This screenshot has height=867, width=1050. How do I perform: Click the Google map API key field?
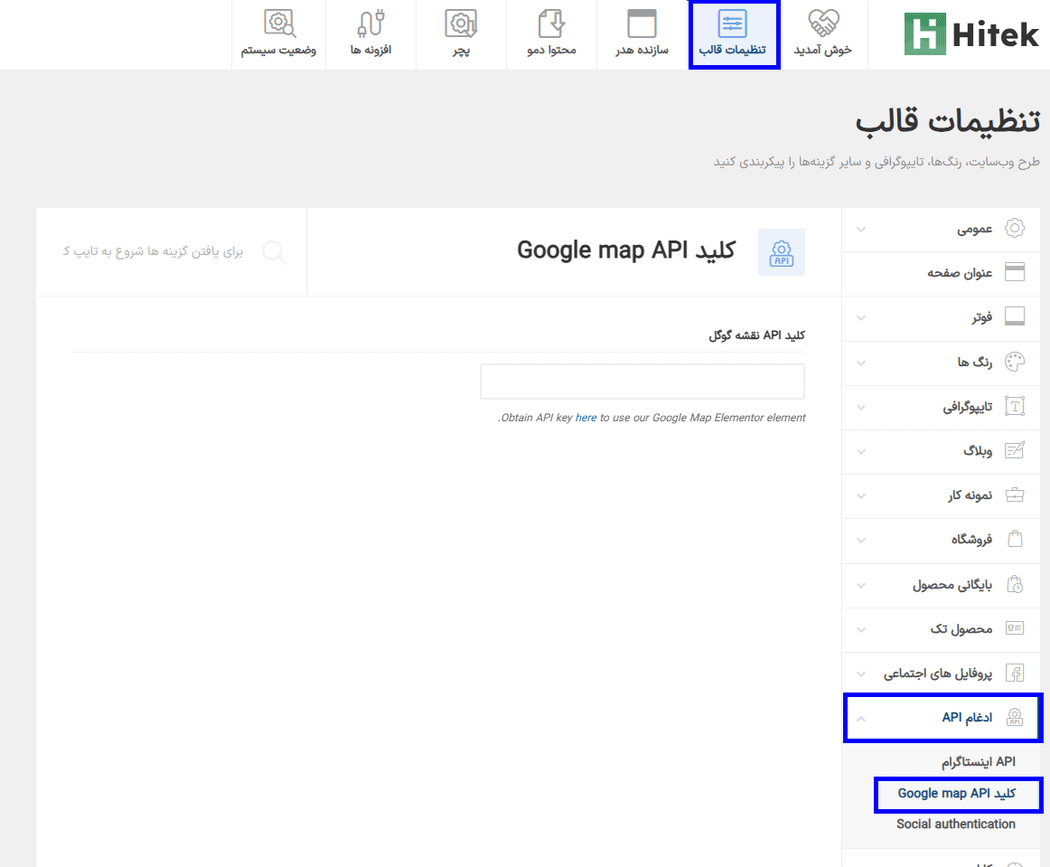click(x=642, y=382)
